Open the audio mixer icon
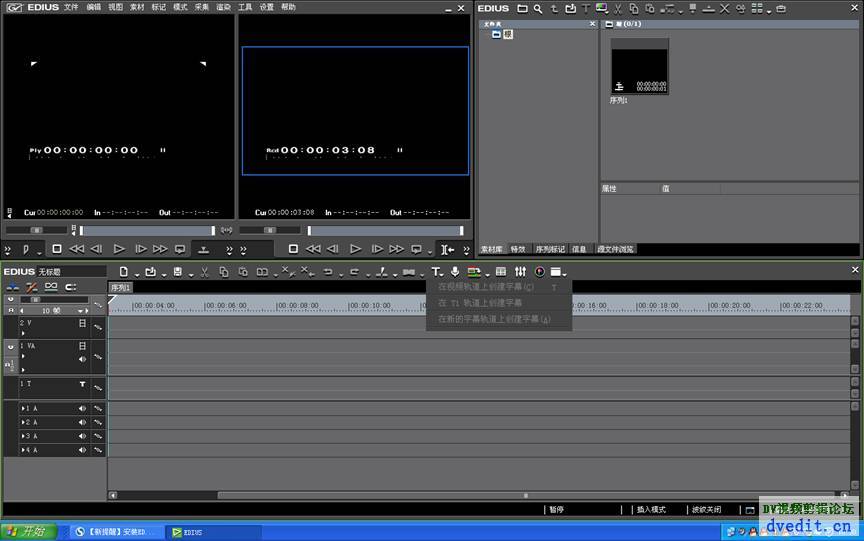864x541 pixels. tap(520, 272)
